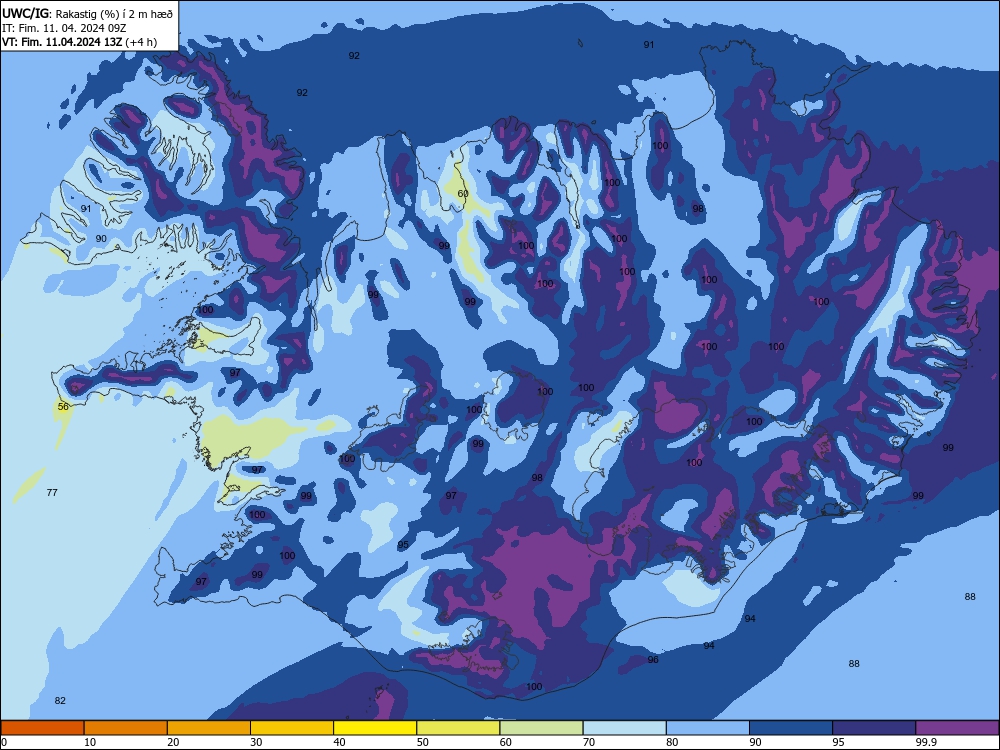Click the legend scale label '30'
The width and height of the screenshot is (1000, 750).
[256, 742]
